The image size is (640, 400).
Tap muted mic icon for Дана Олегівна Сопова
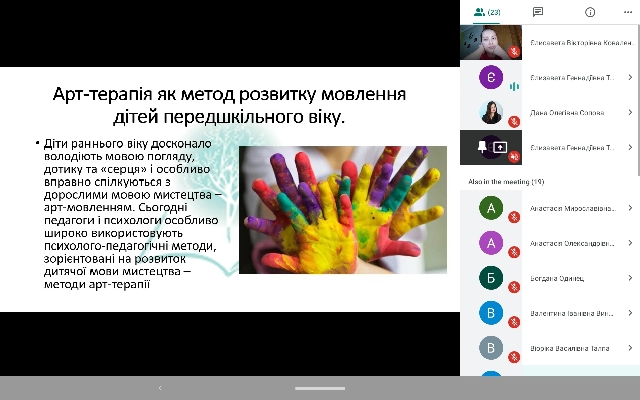click(514, 121)
